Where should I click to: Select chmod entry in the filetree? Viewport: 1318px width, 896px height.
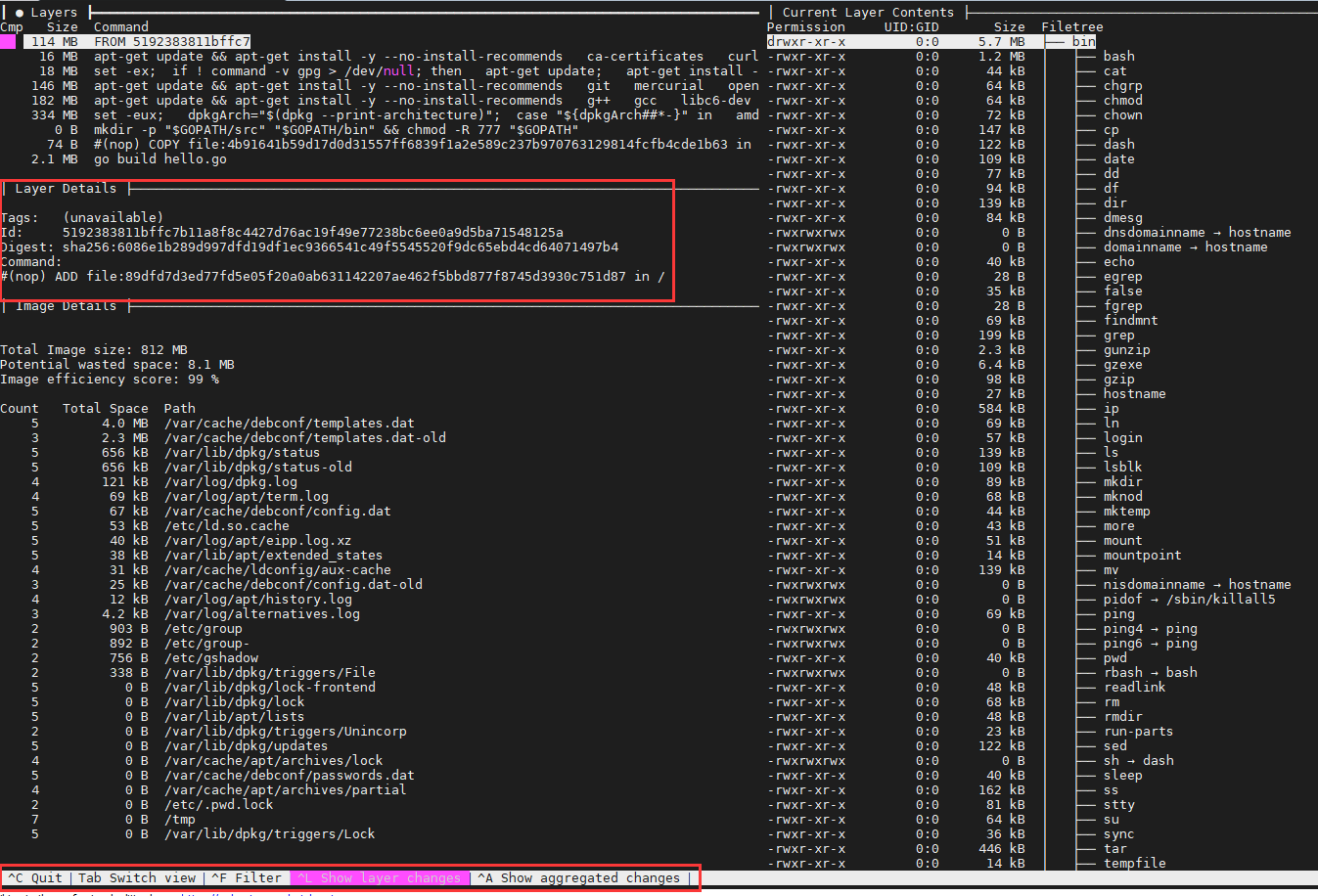pyautogui.click(x=1123, y=101)
